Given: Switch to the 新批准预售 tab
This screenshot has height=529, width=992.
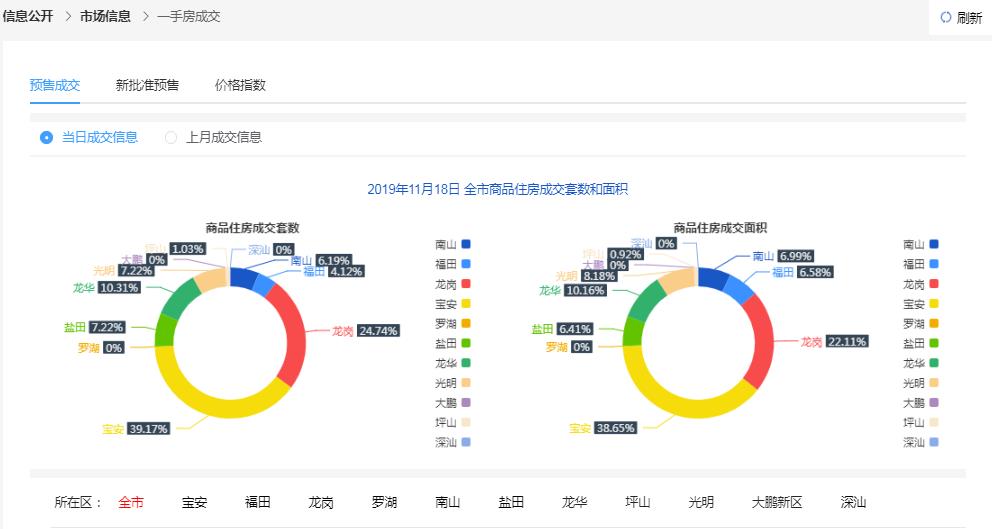Looking at the screenshot, I should (147, 85).
